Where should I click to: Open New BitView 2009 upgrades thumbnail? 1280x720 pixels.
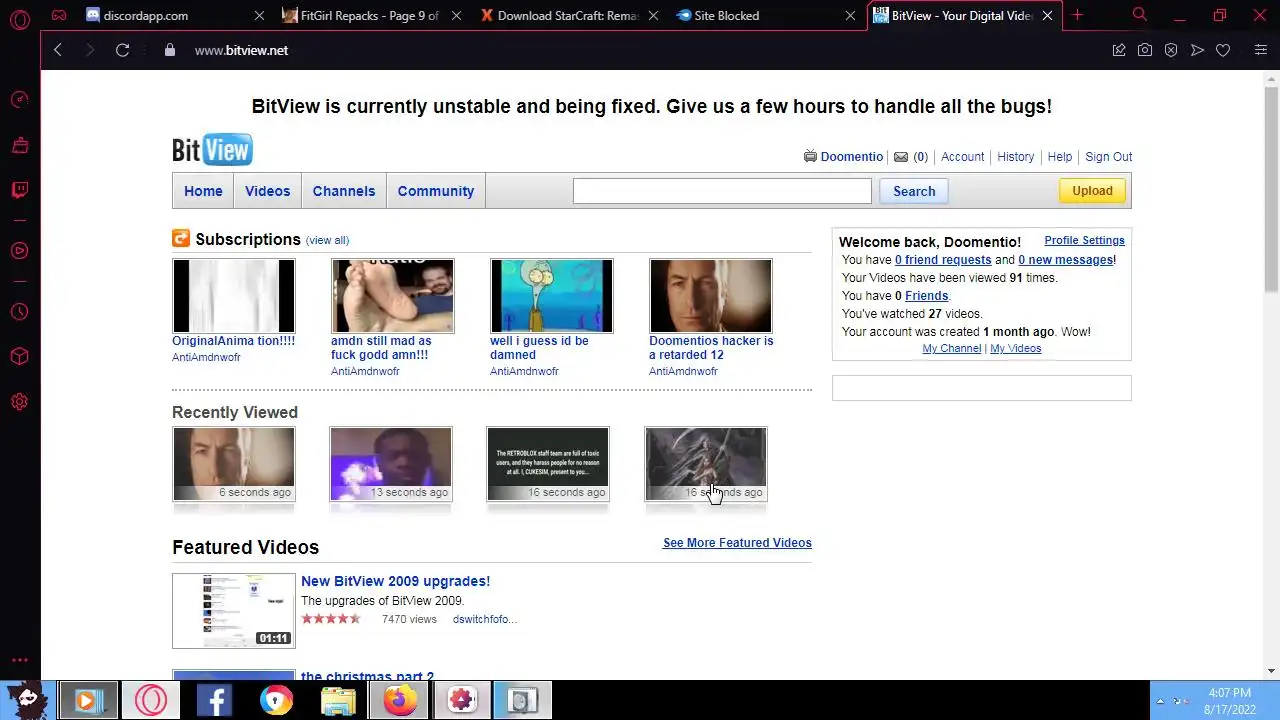(x=233, y=610)
